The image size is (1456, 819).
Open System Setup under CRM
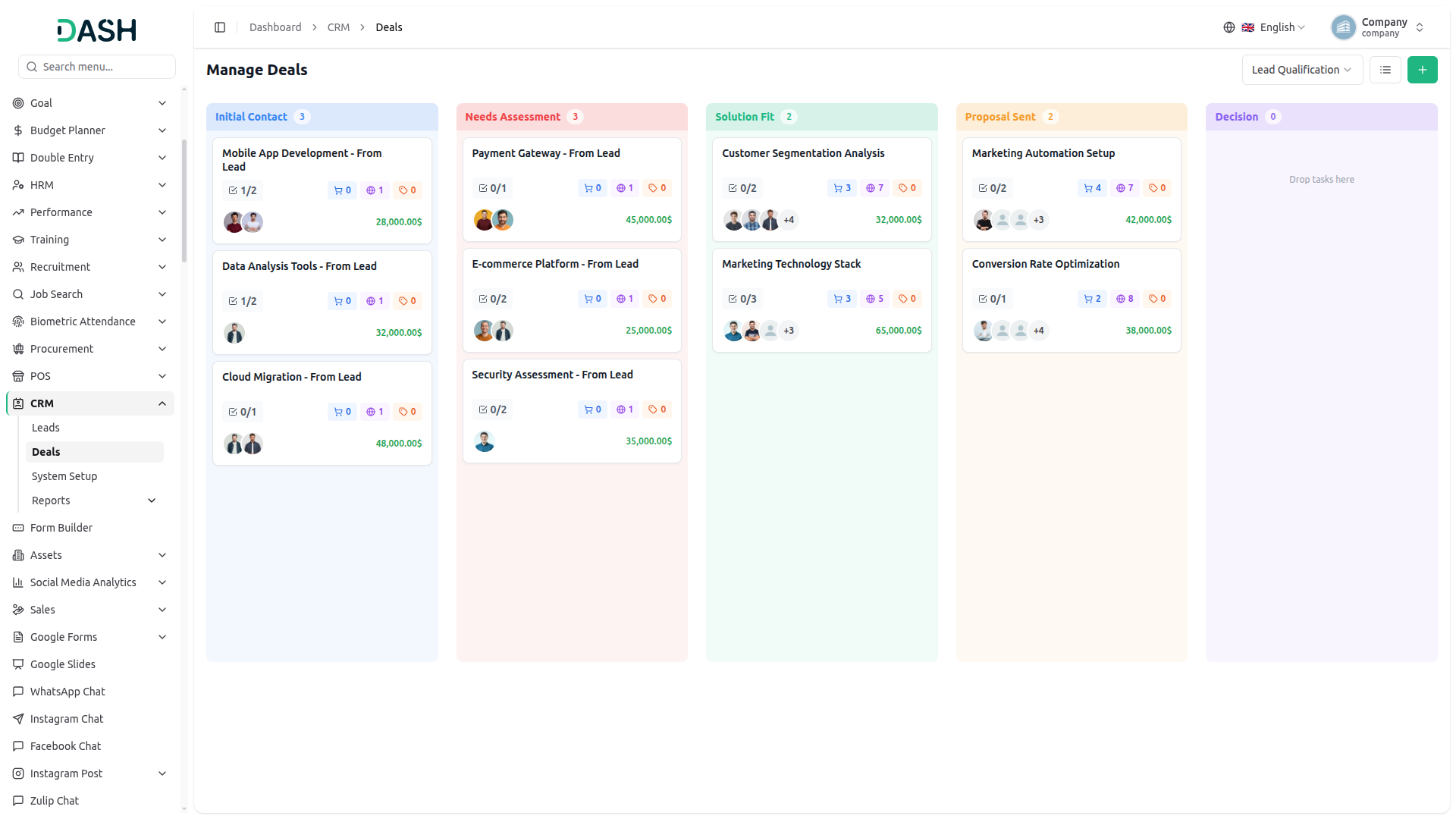pos(95,476)
